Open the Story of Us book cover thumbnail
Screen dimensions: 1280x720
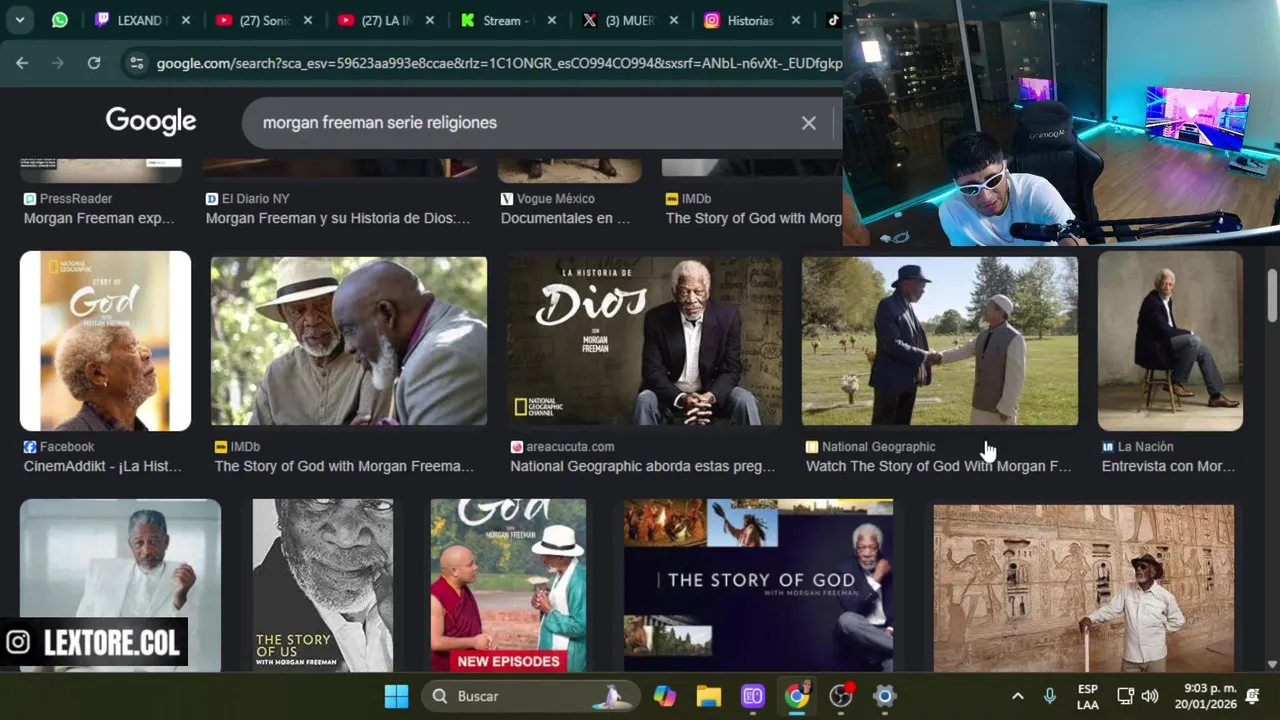pyautogui.click(x=323, y=586)
